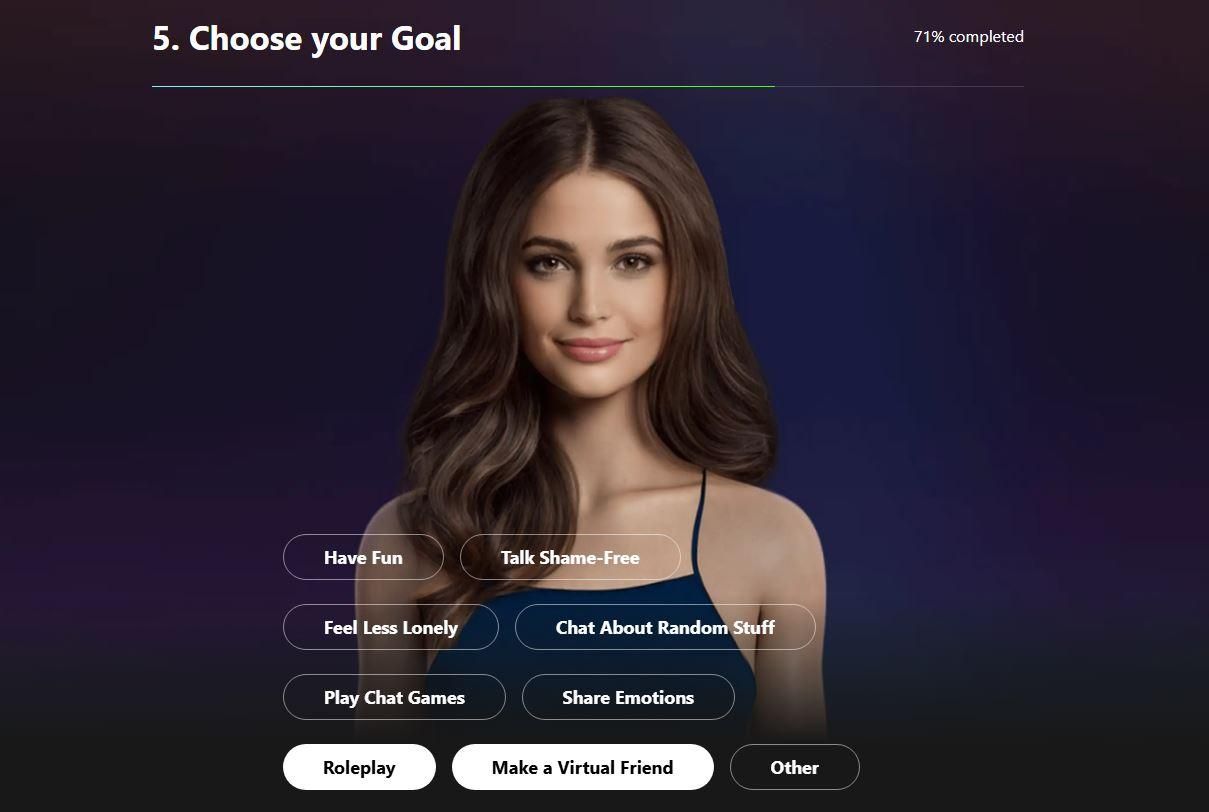Image resolution: width=1209 pixels, height=812 pixels.
Task: Select Chat About Random Stuff
Action: point(665,627)
